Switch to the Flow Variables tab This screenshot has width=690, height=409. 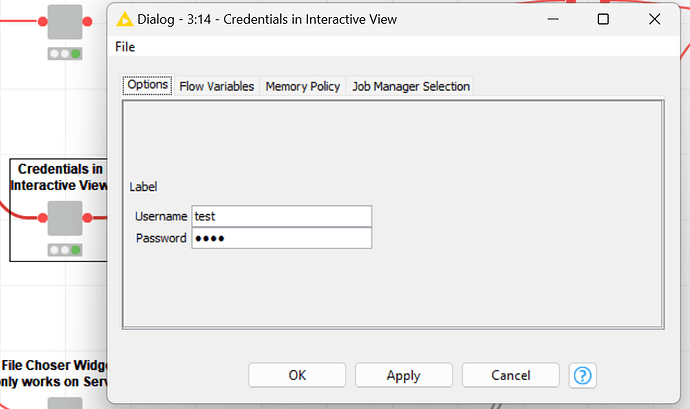[217, 86]
